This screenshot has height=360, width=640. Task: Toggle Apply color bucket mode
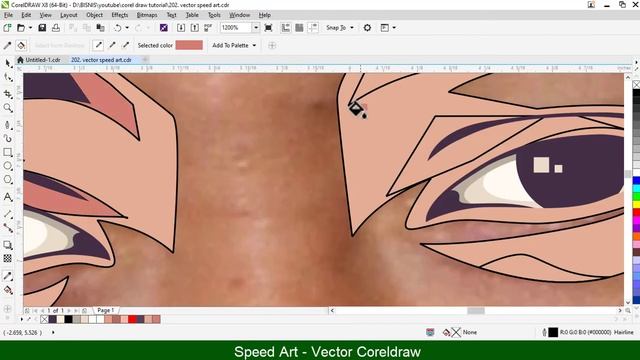[21, 45]
